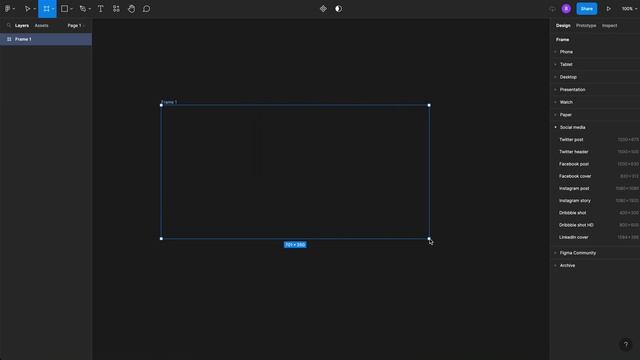Select the Text tool

[100, 9]
